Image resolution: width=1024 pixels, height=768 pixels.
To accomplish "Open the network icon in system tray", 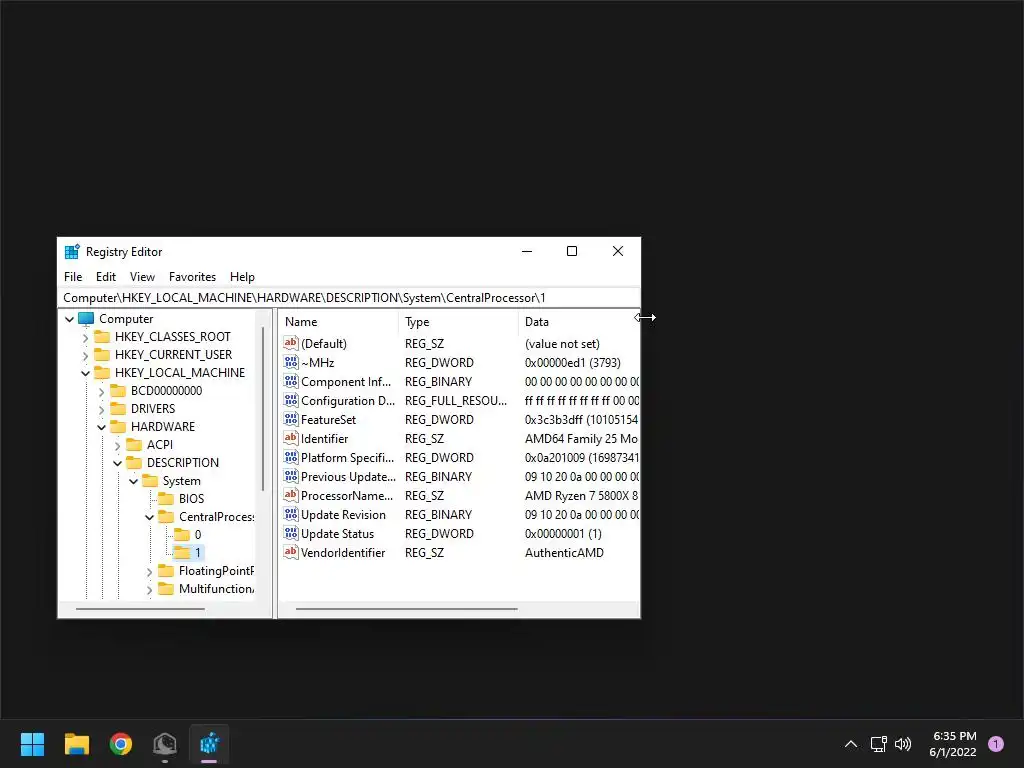I will (x=878, y=744).
